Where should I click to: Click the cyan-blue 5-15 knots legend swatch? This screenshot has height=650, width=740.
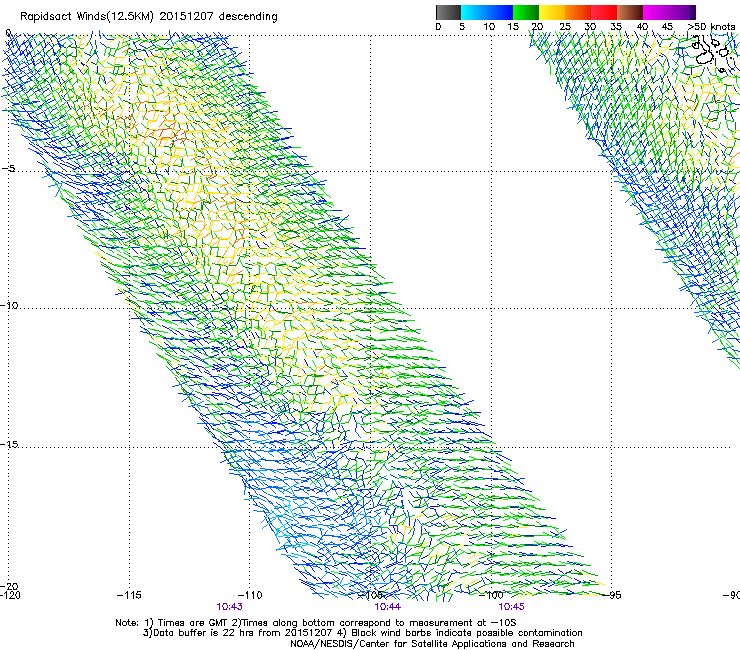pyautogui.click(x=487, y=12)
